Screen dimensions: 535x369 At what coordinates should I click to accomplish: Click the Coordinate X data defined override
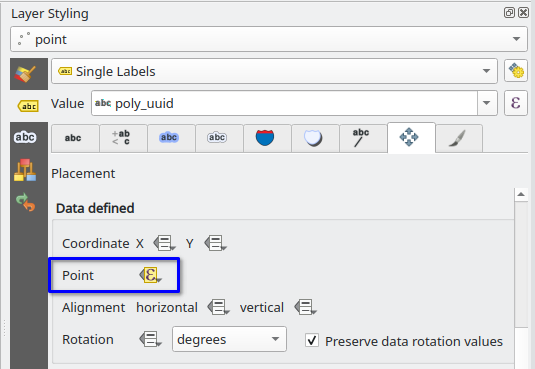164,243
